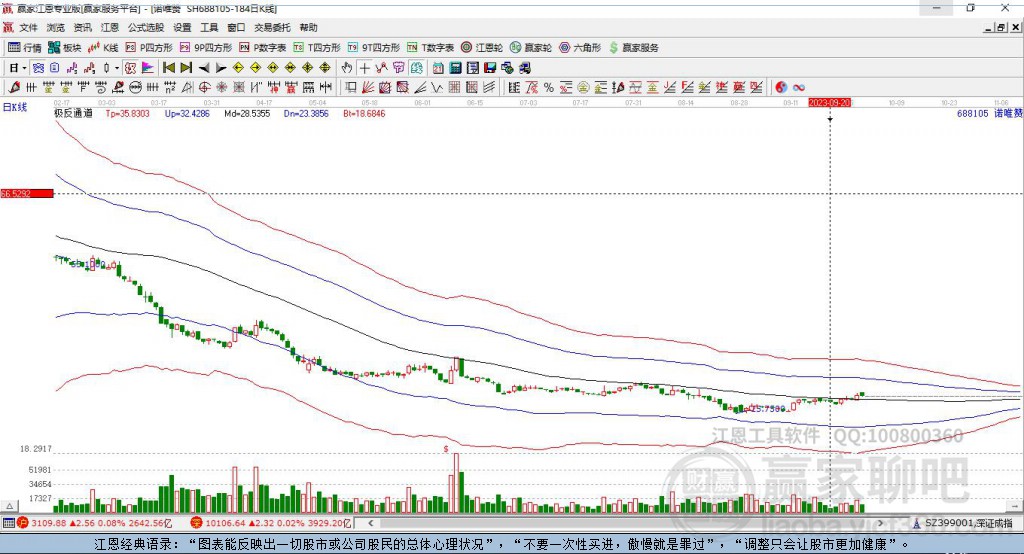The width and height of the screenshot is (1024, 554).
Task: Select the hand pan tool
Action: tap(347, 68)
